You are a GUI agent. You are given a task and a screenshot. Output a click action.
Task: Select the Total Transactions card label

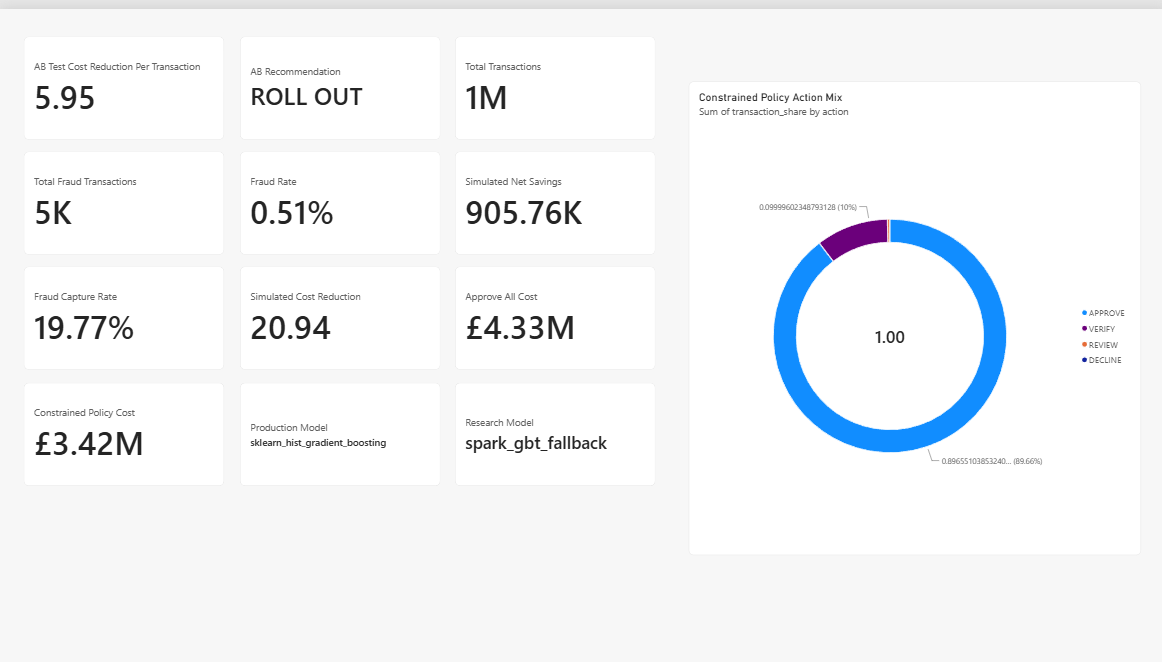502,67
